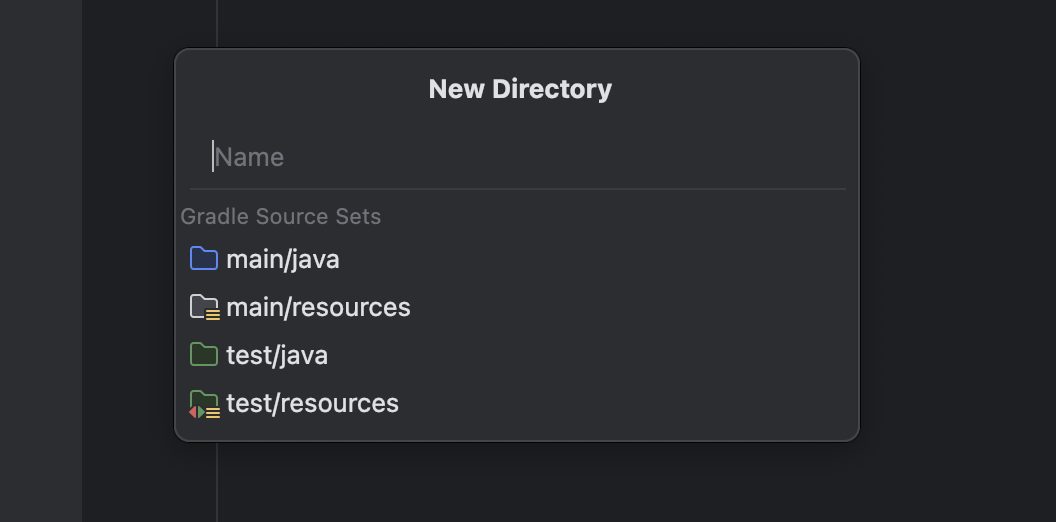Click the blue folder icon for main/java
This screenshot has height=522, width=1056.
[x=204, y=259]
